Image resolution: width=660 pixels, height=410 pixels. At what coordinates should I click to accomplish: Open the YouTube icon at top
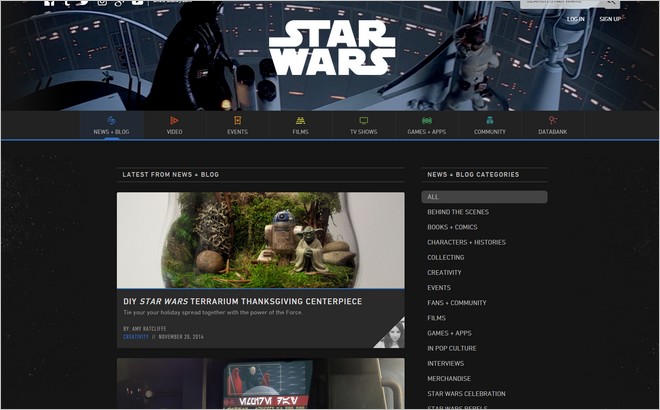(x=137, y=3)
